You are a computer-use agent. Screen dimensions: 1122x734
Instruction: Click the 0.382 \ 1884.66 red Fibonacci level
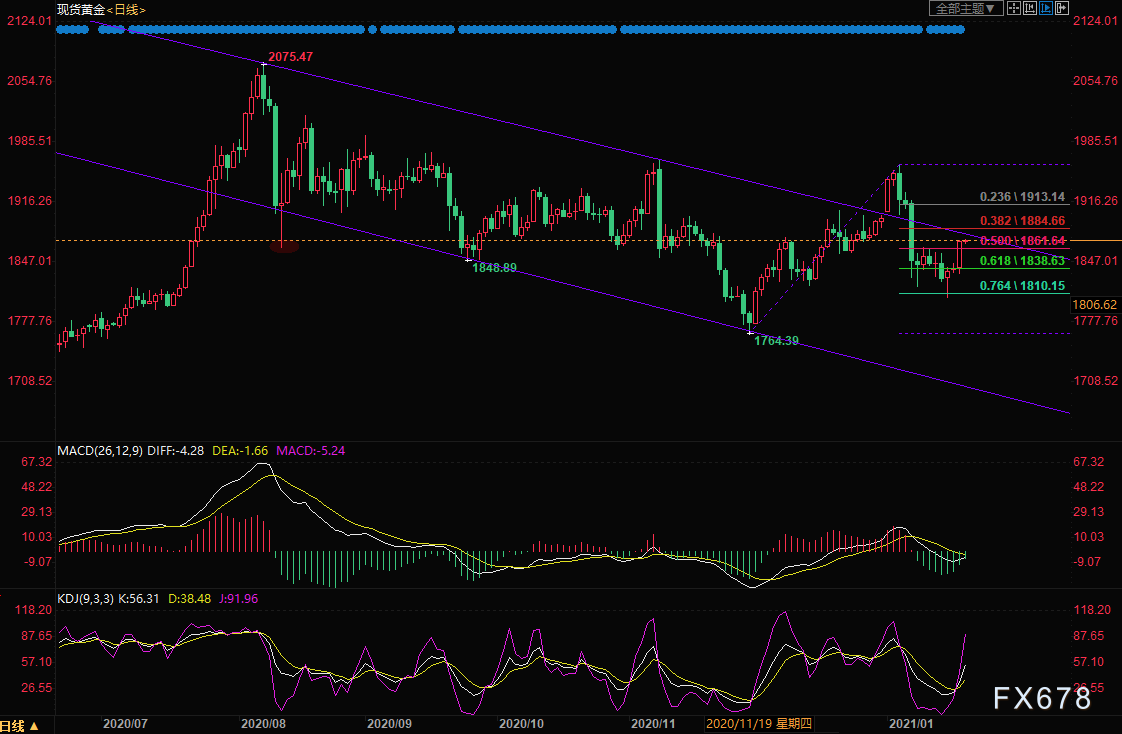(1022, 221)
